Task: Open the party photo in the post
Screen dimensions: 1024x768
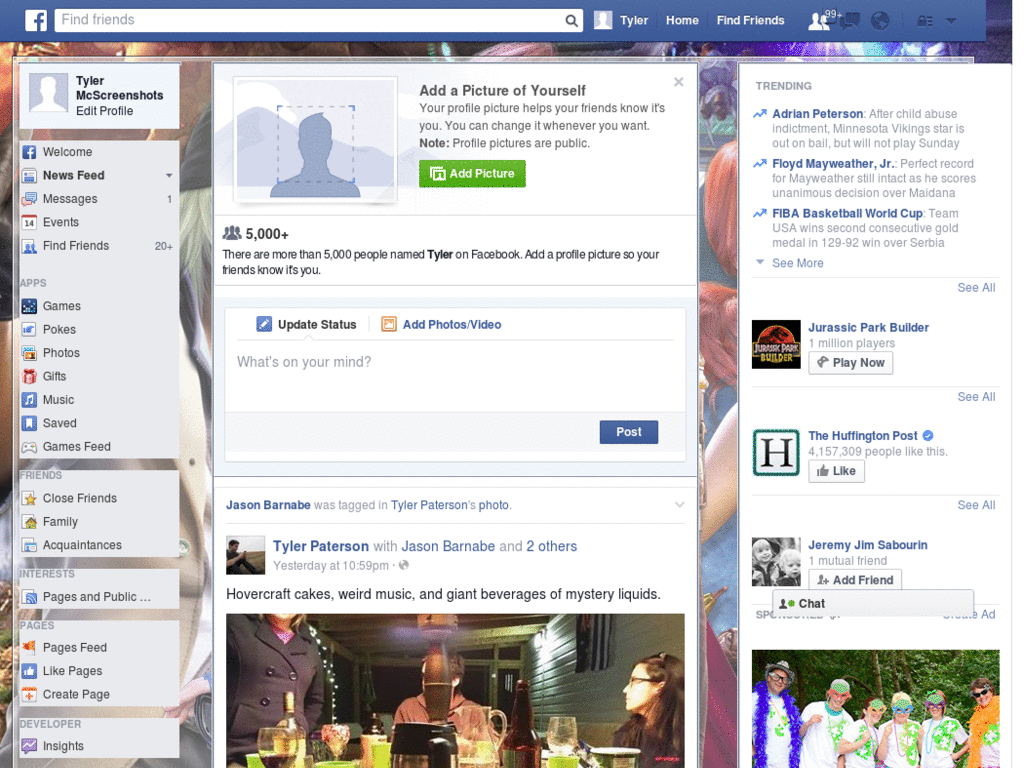Action: [455, 691]
